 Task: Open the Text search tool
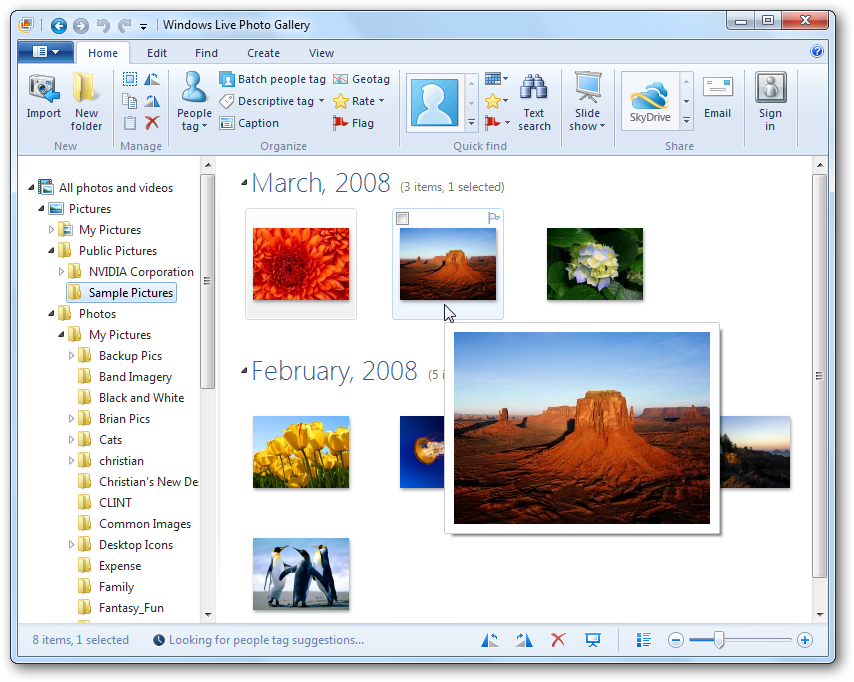click(534, 101)
